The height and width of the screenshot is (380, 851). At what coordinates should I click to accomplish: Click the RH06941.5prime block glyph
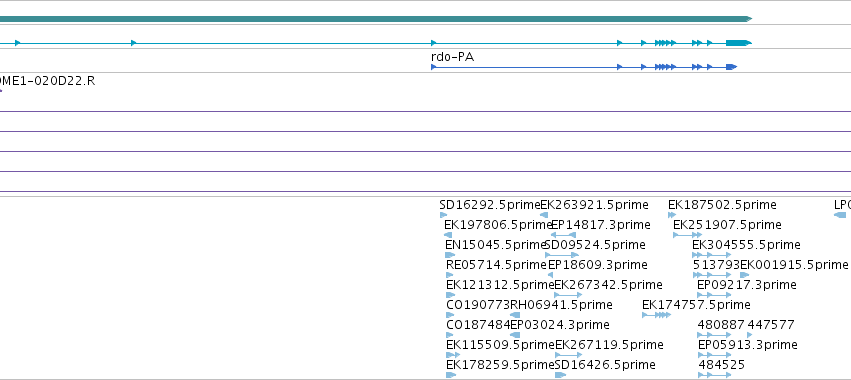pyautogui.click(x=515, y=315)
